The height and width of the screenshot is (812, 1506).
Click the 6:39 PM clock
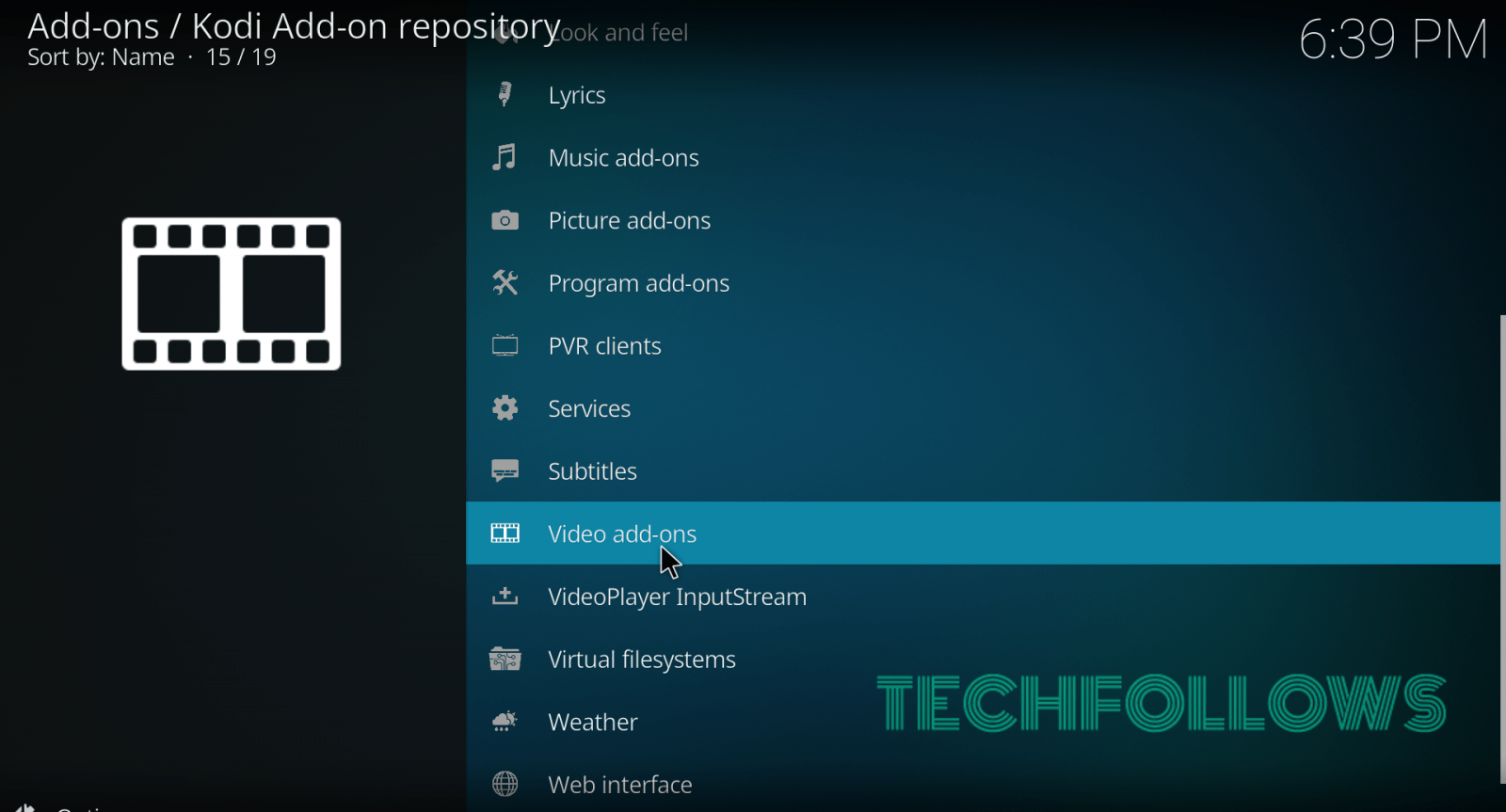click(1393, 40)
